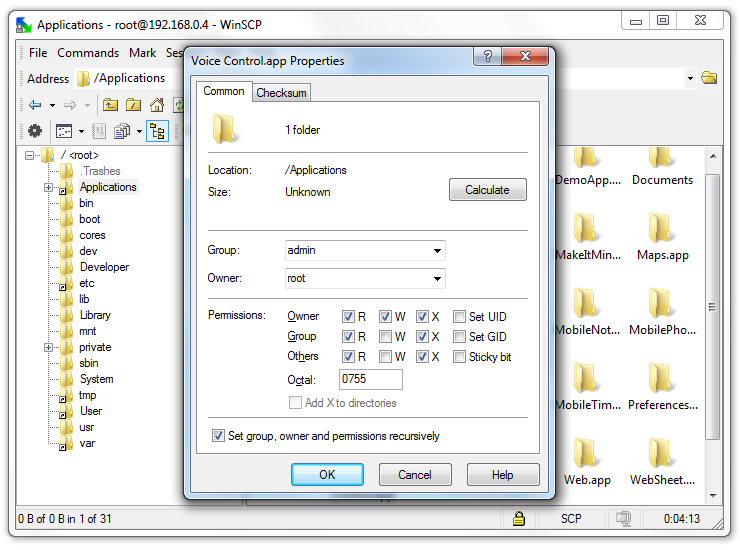Toggle the directory tree view icon
The height and width of the screenshot is (550, 740).
[157, 131]
